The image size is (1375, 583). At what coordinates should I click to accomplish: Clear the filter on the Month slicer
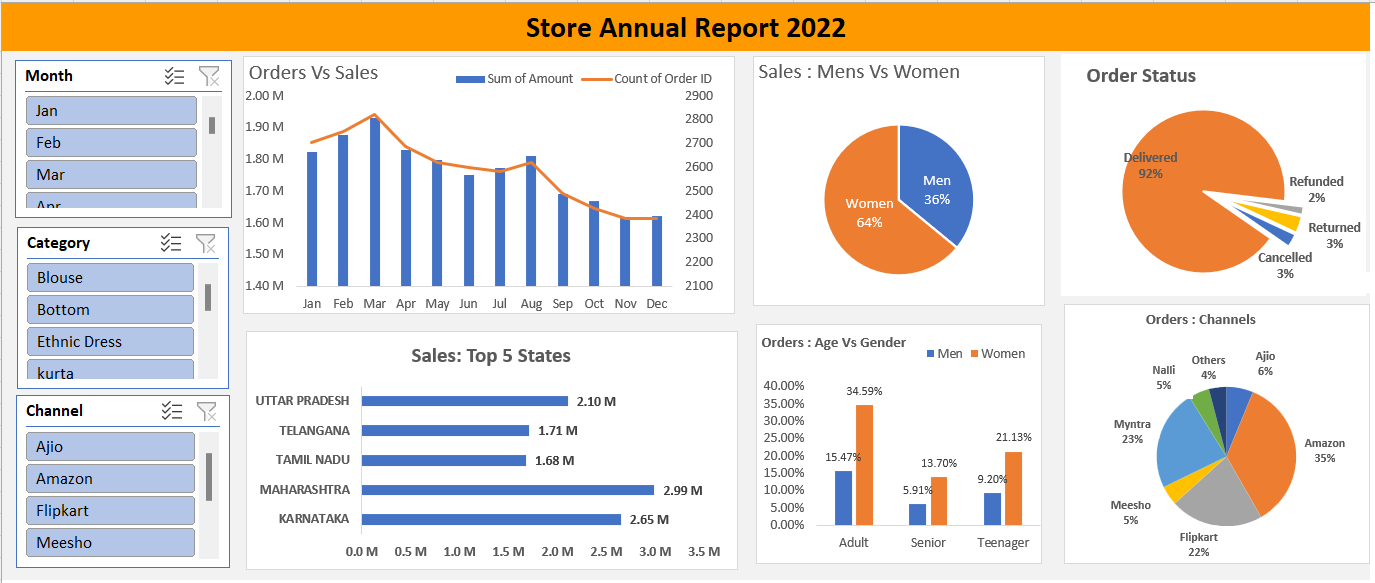click(x=208, y=76)
